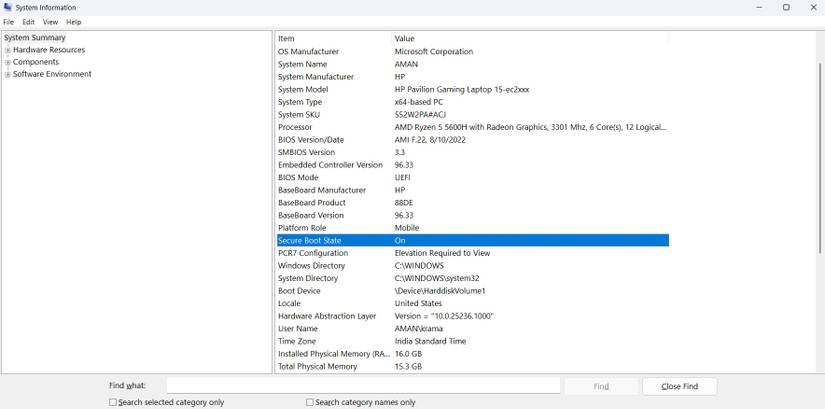Image resolution: width=825 pixels, height=409 pixels.
Task: Maximize the System Information window
Action: pyautogui.click(x=786, y=7)
